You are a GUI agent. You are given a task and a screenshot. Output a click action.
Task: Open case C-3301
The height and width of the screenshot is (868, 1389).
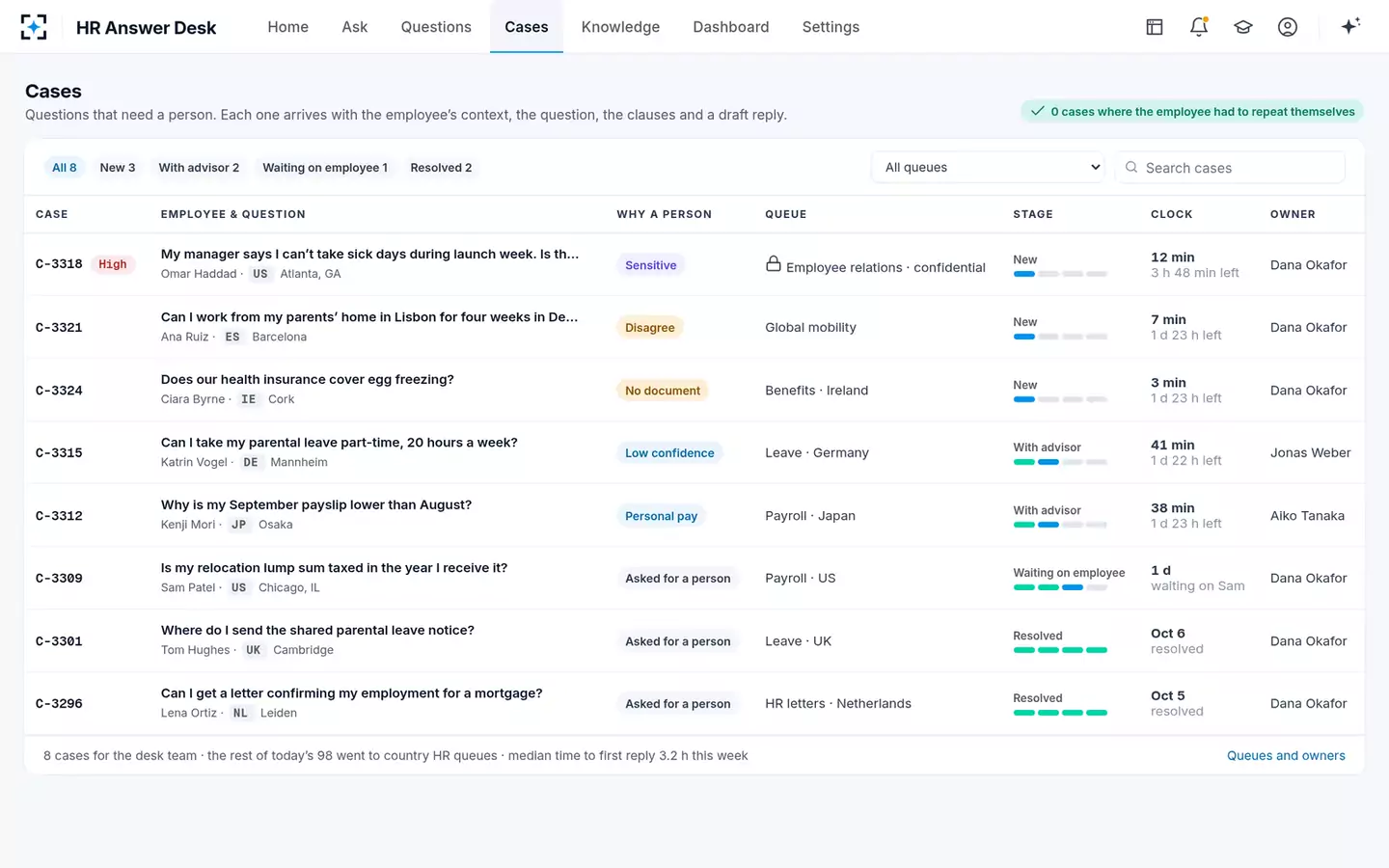[x=59, y=640]
